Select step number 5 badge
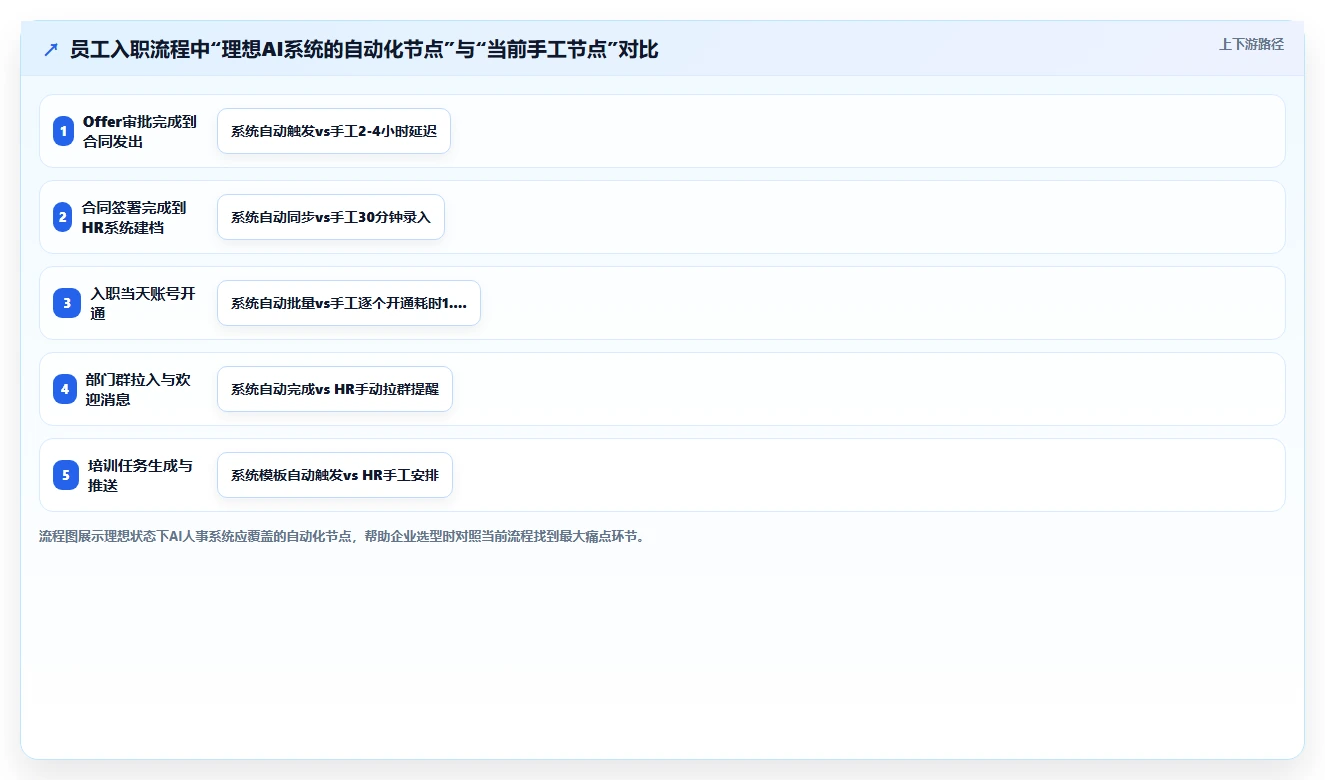Screen dimensions: 1325x780 (66, 475)
